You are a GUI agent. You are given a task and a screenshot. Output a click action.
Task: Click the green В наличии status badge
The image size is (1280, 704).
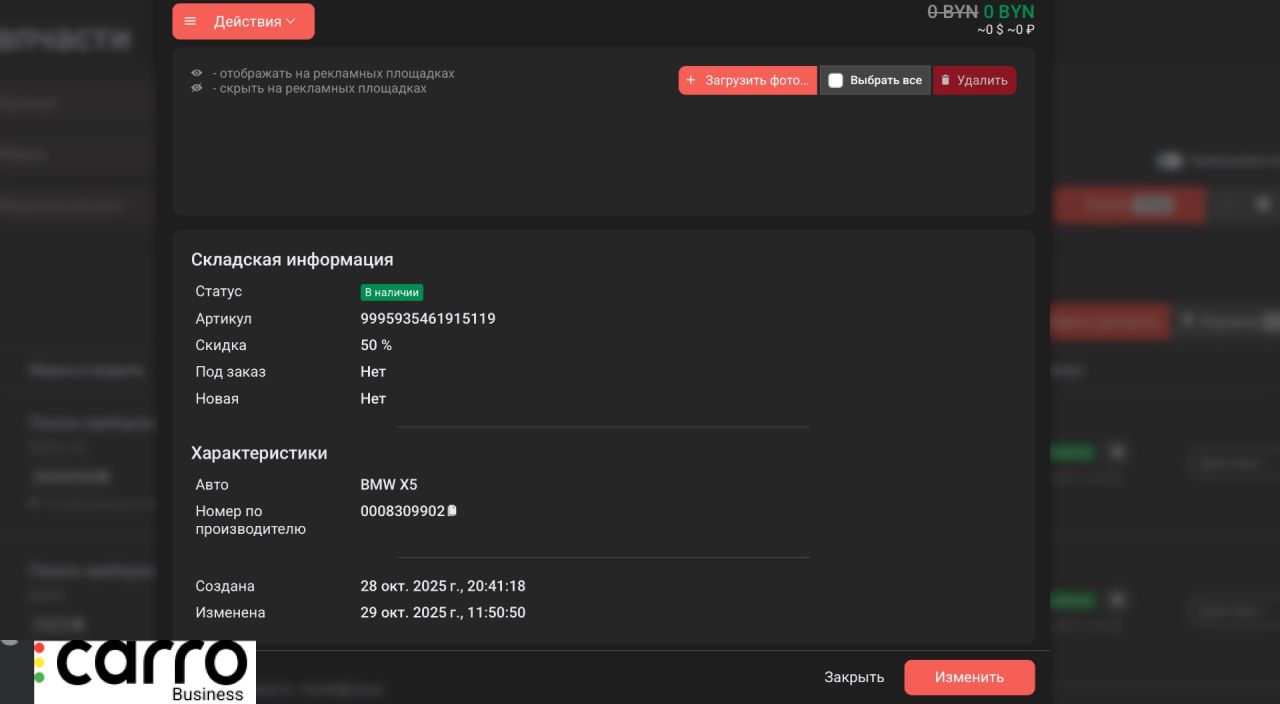point(392,293)
